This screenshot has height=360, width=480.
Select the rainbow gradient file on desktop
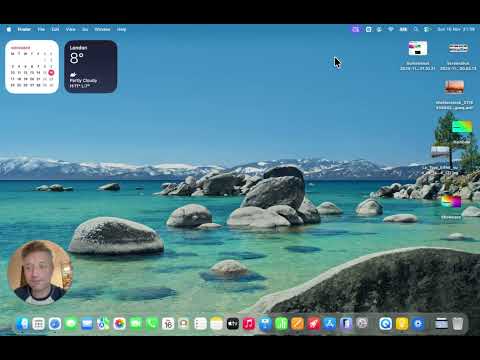pos(451,207)
